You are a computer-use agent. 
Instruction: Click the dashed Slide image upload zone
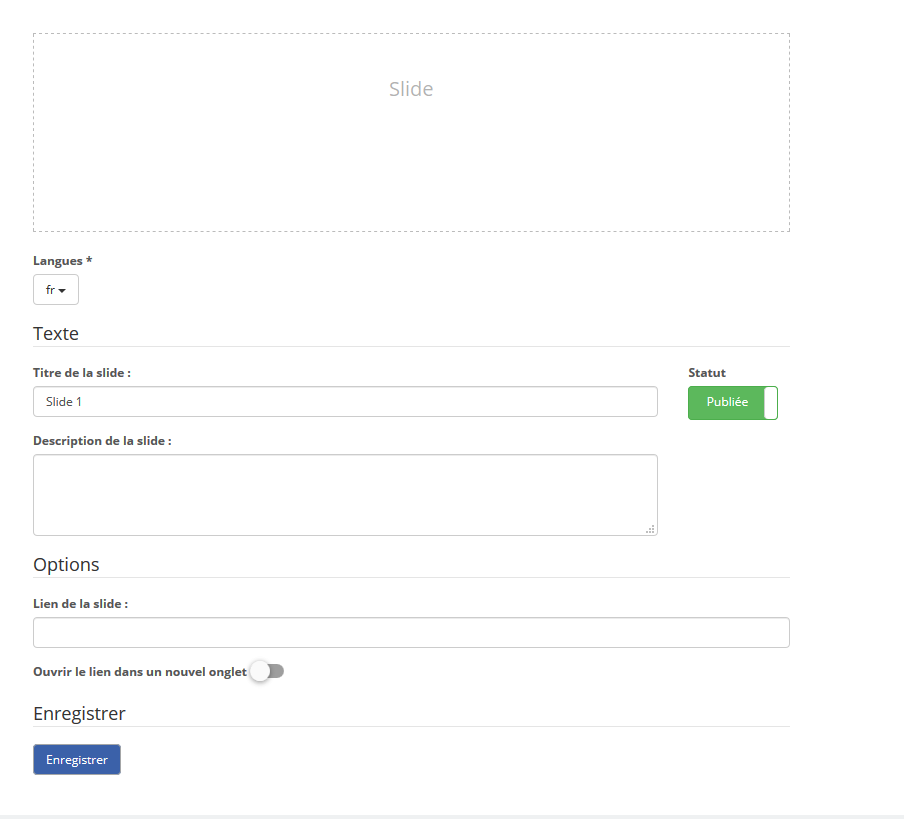click(x=411, y=133)
